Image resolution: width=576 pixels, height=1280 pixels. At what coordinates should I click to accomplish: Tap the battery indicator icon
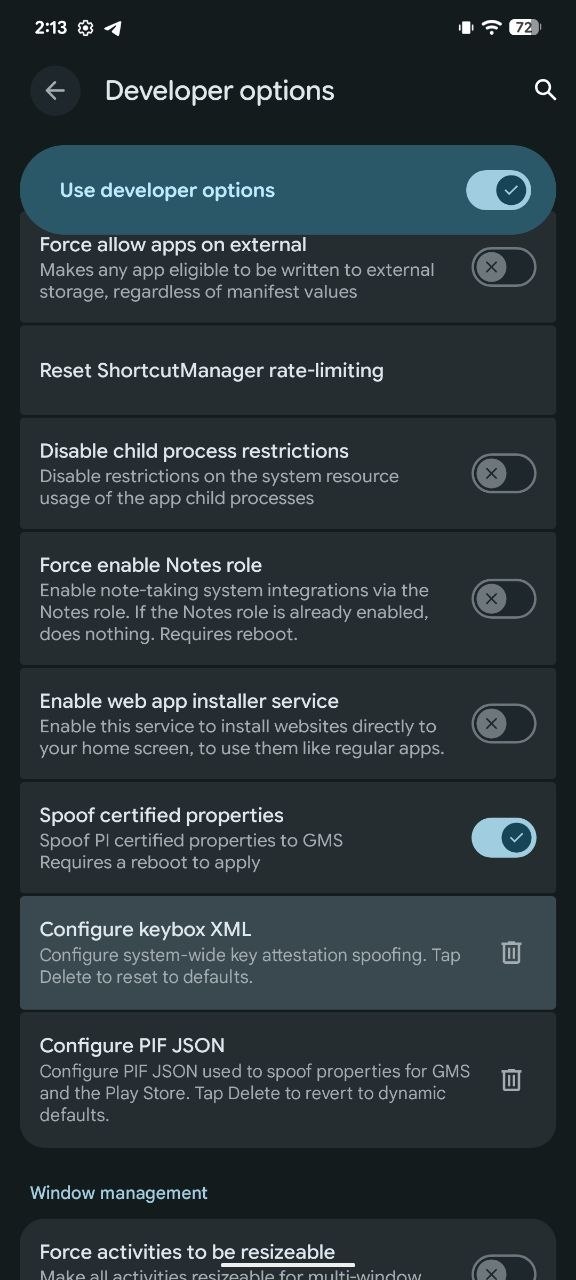[x=524, y=28]
